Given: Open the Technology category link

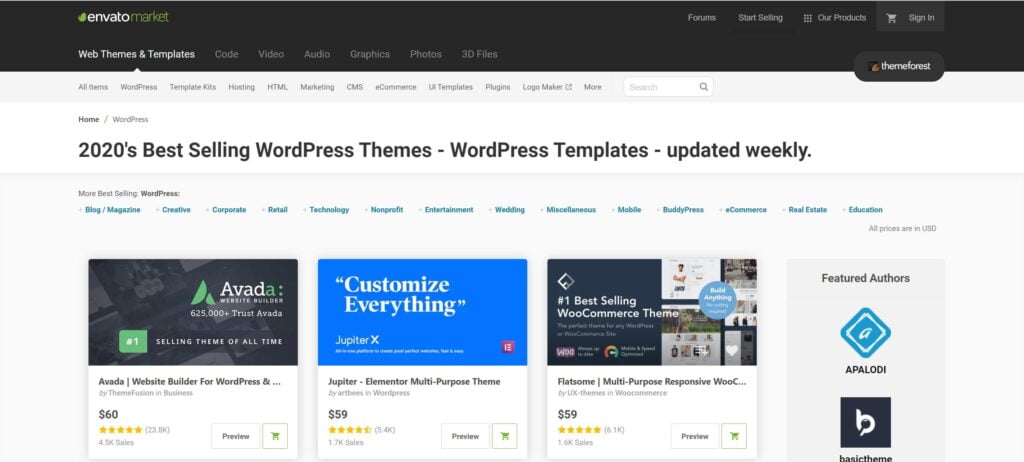Looking at the screenshot, I should [x=329, y=210].
